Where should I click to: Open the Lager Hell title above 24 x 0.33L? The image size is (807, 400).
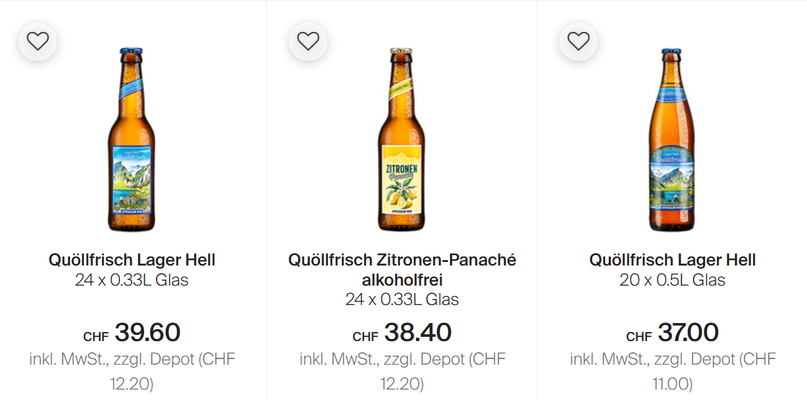tap(132, 260)
